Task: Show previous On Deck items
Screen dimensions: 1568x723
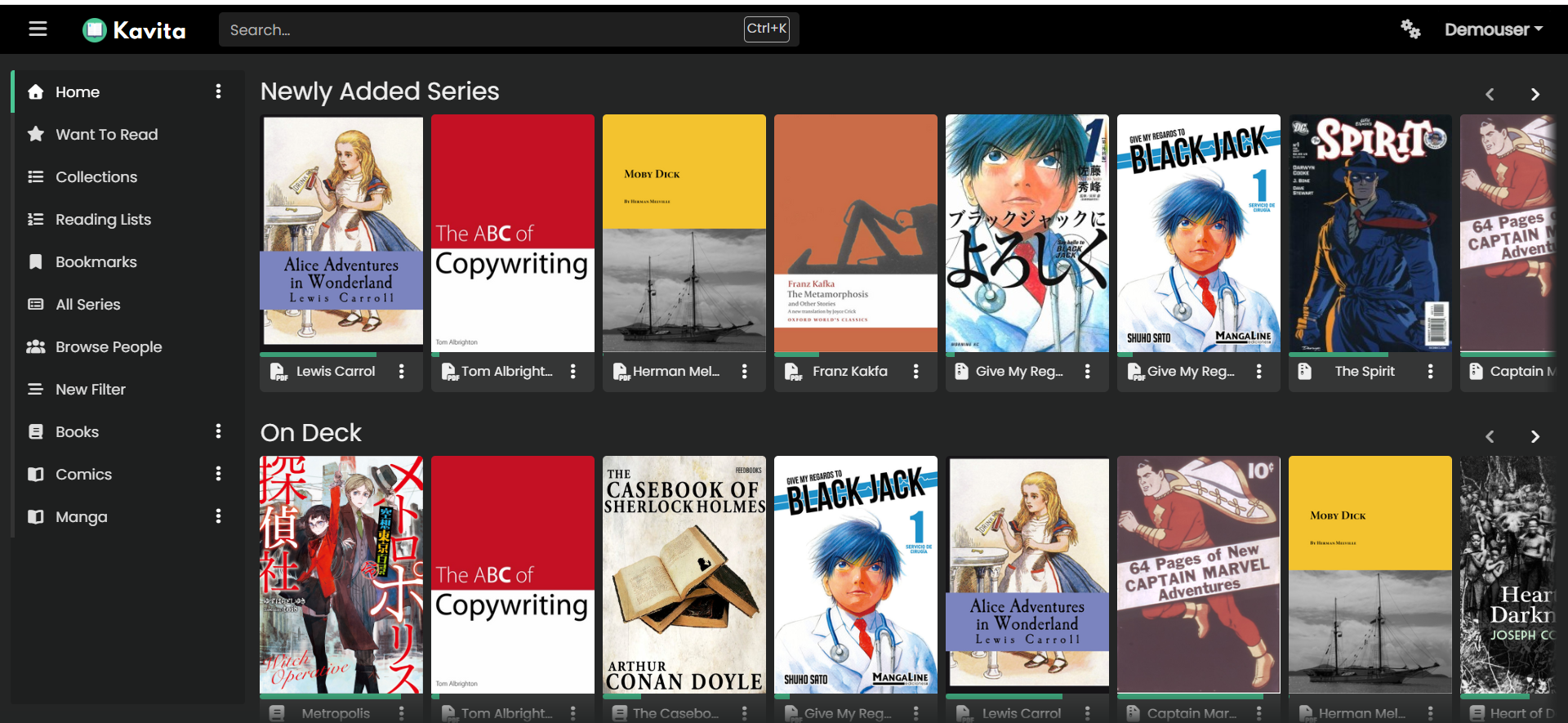Action: click(1490, 437)
